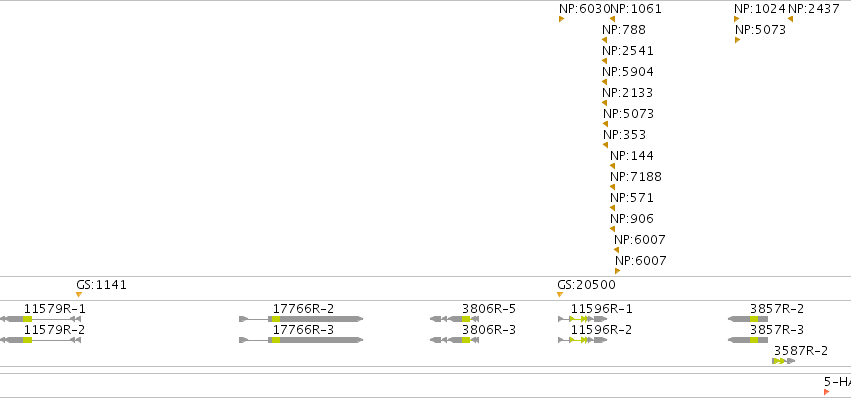Click NP:5073 label beneath NP:1024
The height and width of the screenshot is (398, 851).
[760, 30]
